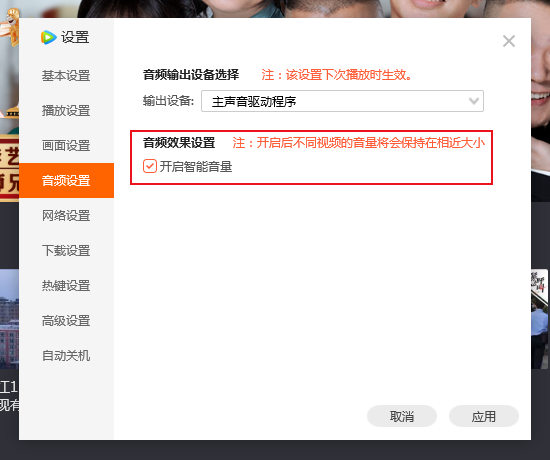This screenshot has height=460, width=550.
Task: Open the 主声音驱动程序 combo box
Action: click(x=342, y=101)
